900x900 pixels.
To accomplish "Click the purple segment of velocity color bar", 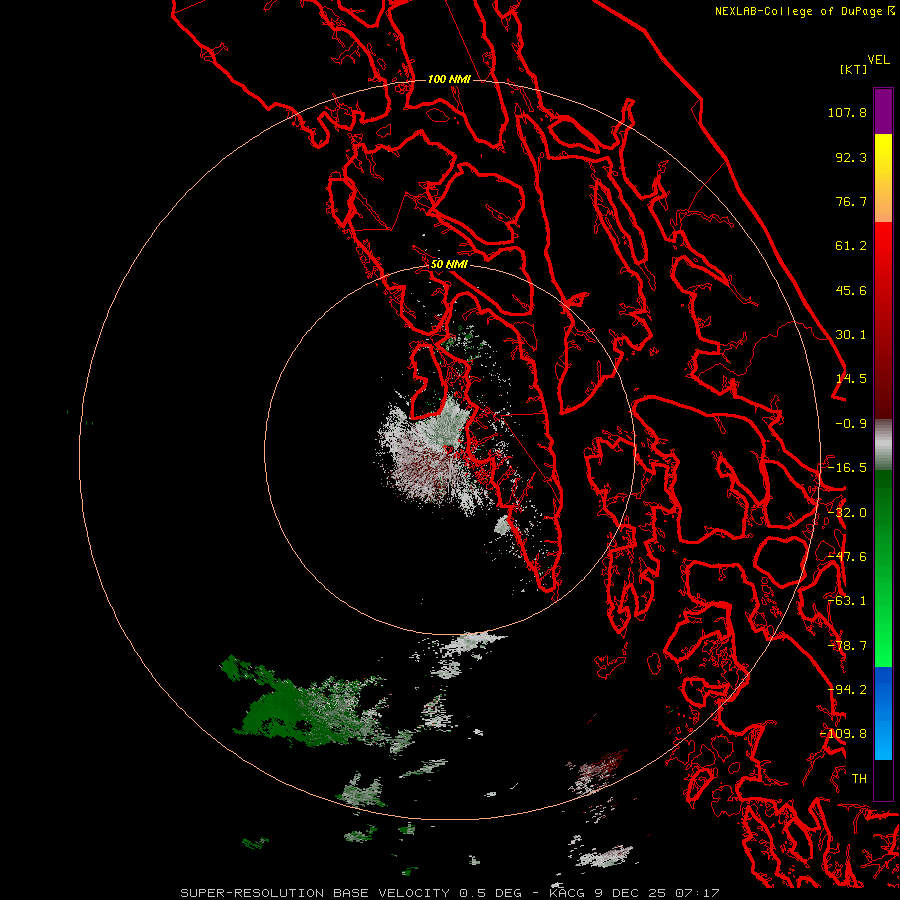I will [x=883, y=111].
